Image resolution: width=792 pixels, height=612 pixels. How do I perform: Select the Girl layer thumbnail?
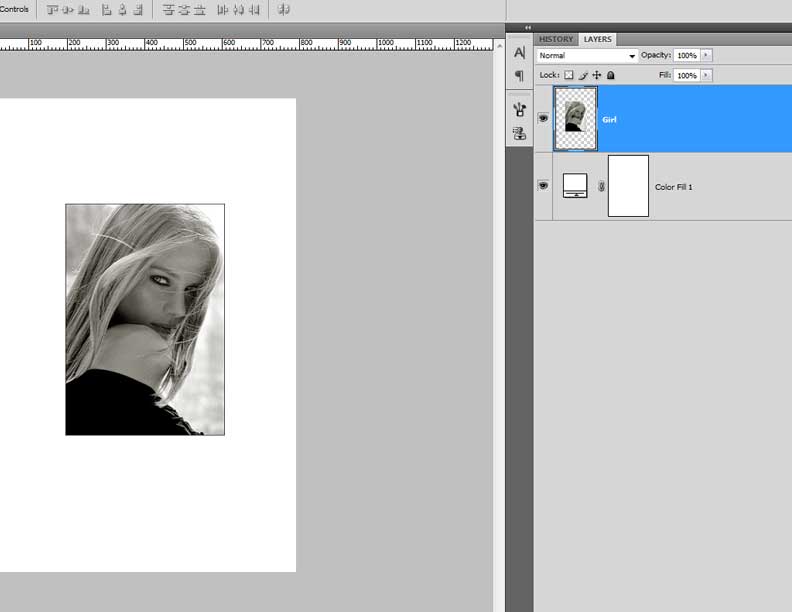(x=575, y=119)
